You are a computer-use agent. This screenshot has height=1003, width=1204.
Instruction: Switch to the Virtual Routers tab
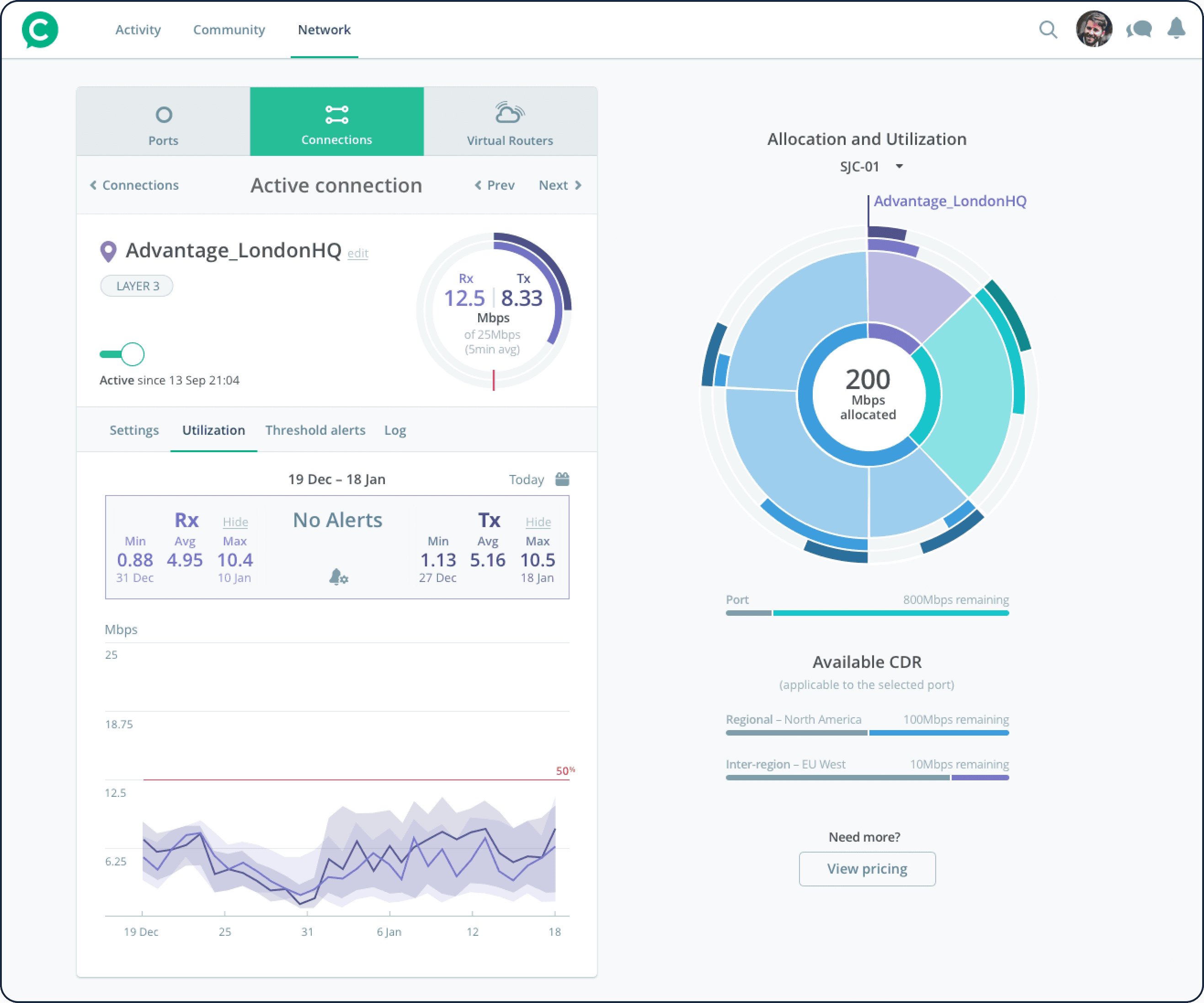(x=510, y=122)
